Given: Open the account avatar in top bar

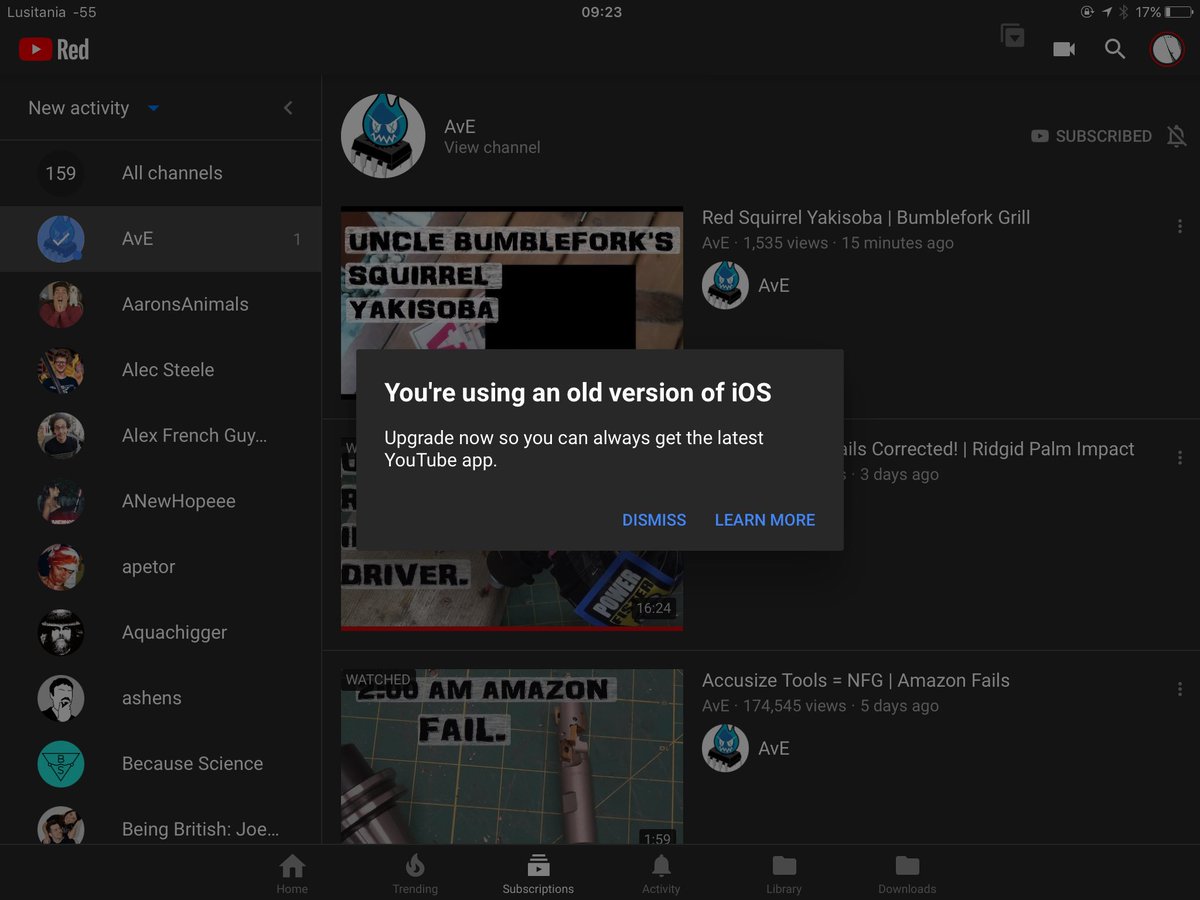Looking at the screenshot, I should pyautogui.click(x=1167, y=49).
